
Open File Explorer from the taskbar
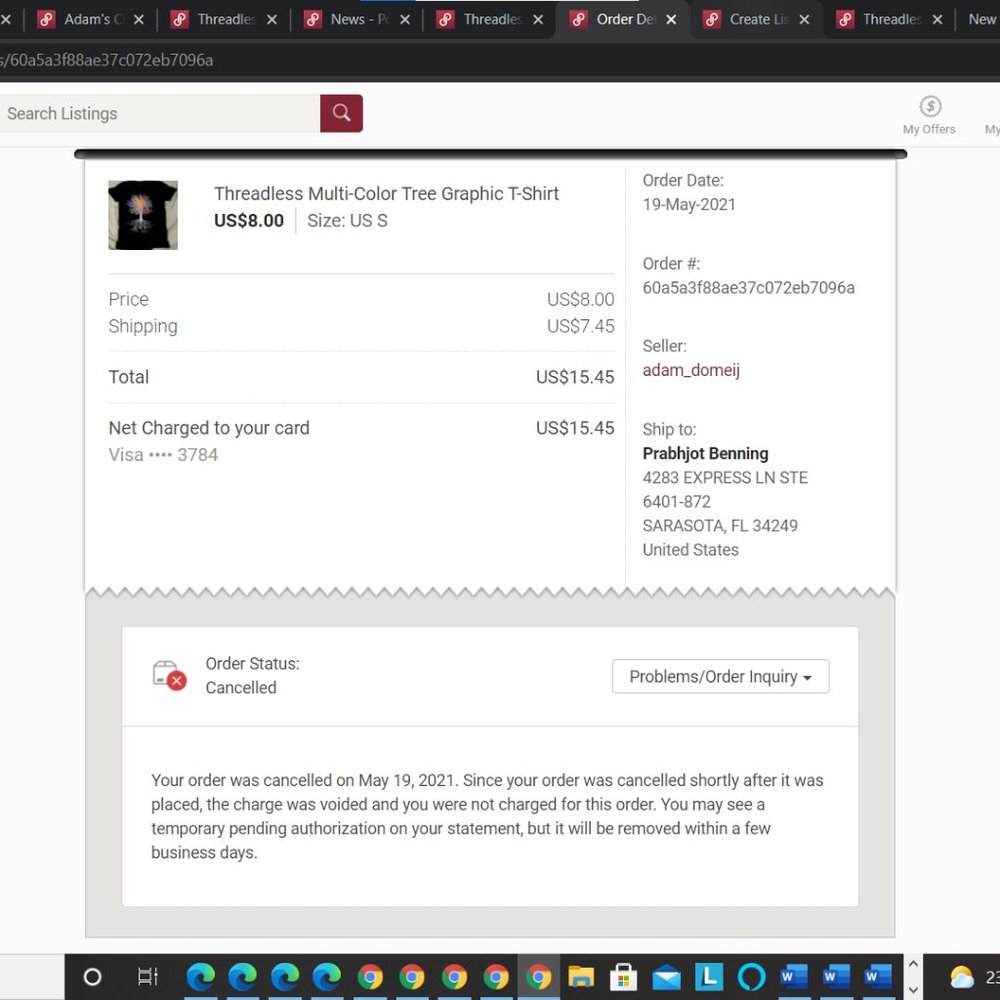point(581,976)
